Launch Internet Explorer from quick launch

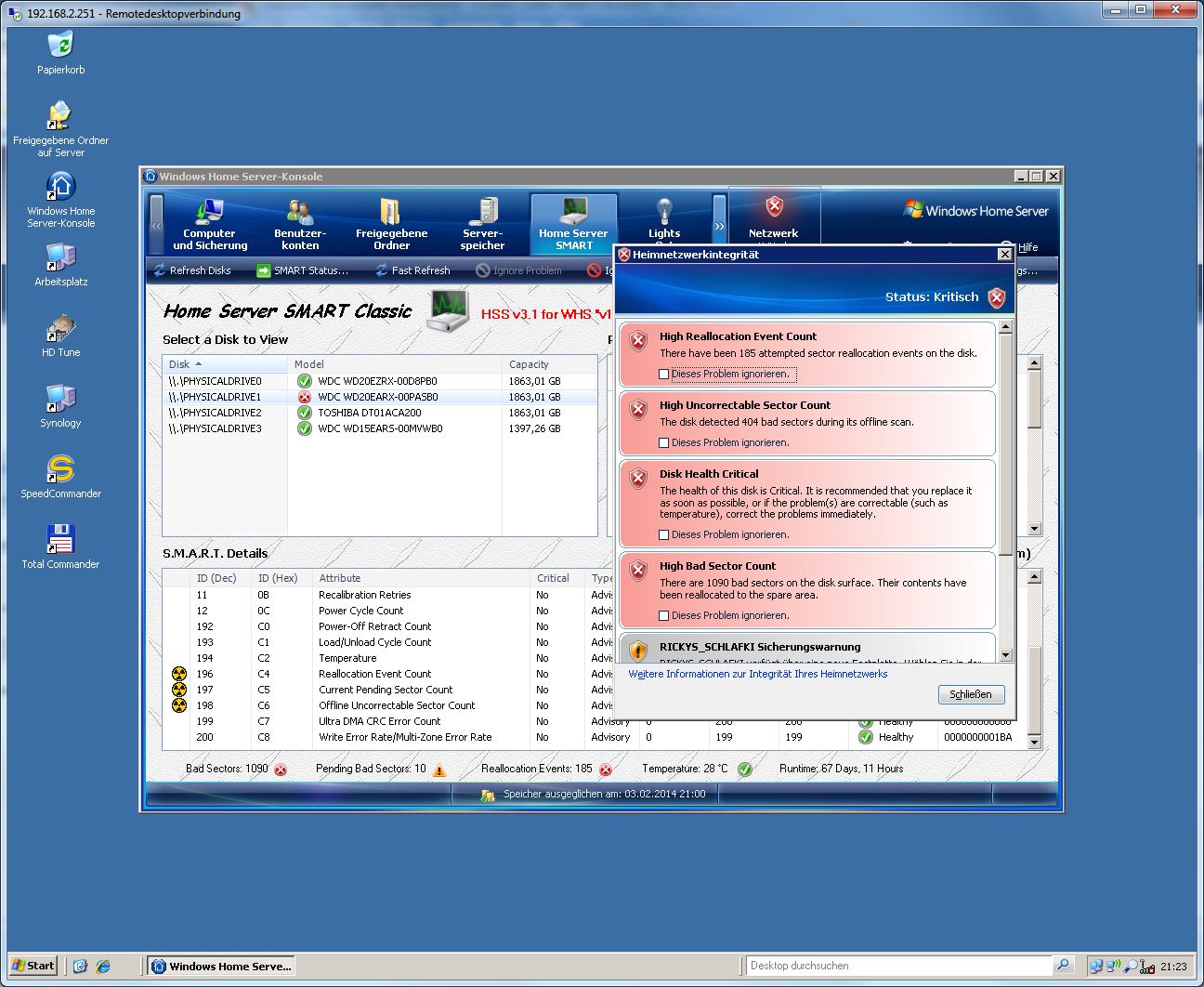tap(103, 967)
